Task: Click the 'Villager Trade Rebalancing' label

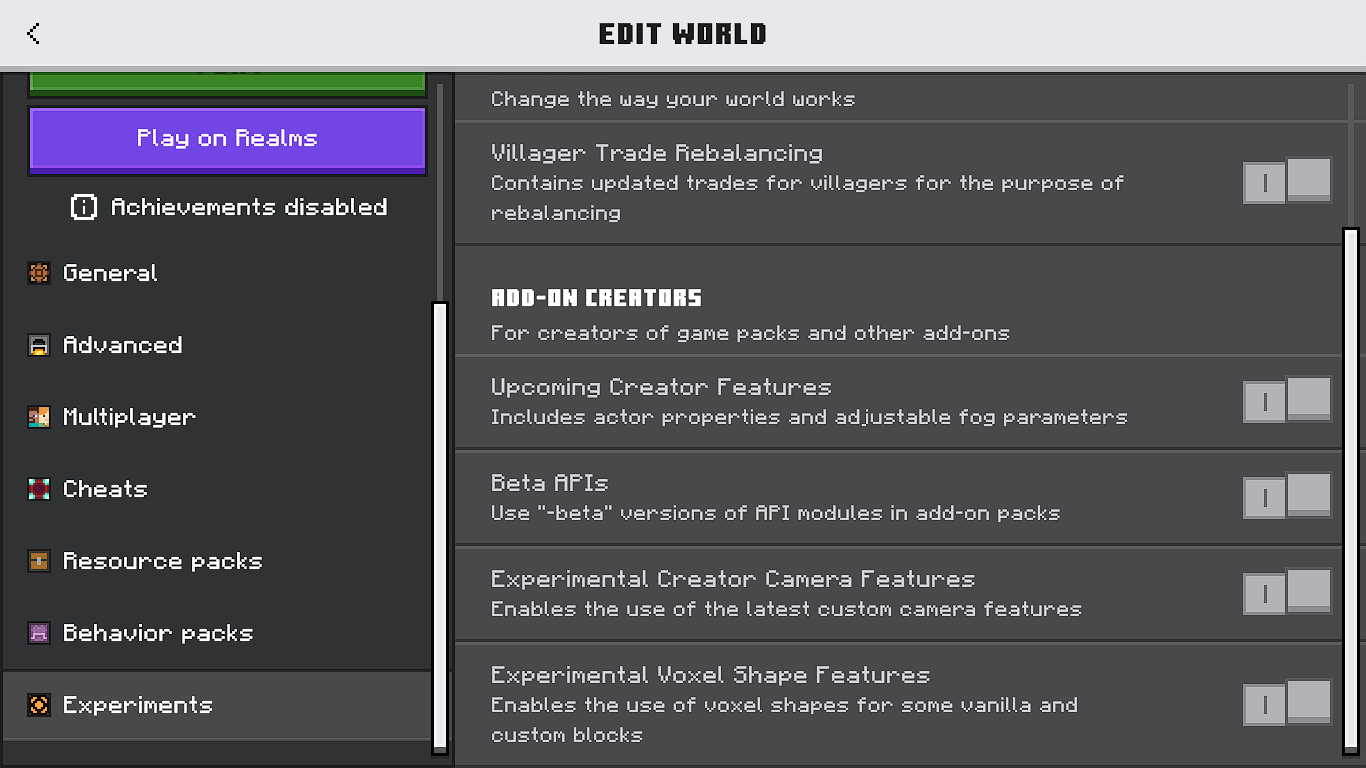Action: (657, 153)
